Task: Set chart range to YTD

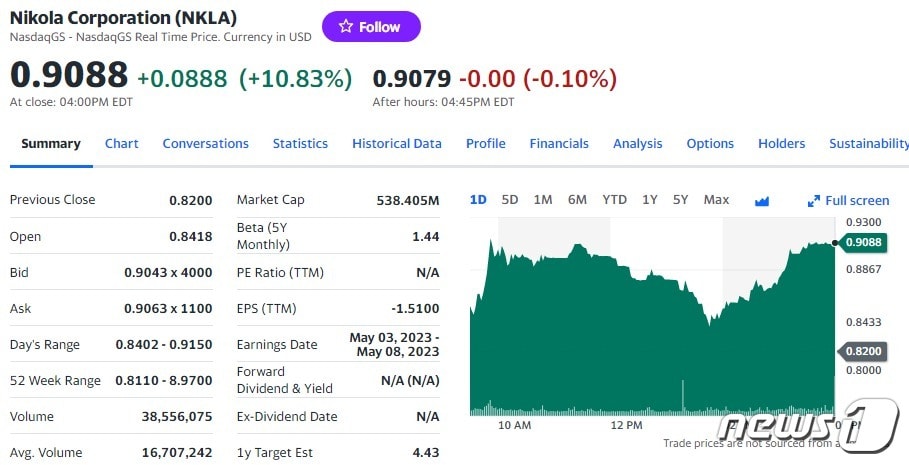Action: tap(614, 200)
